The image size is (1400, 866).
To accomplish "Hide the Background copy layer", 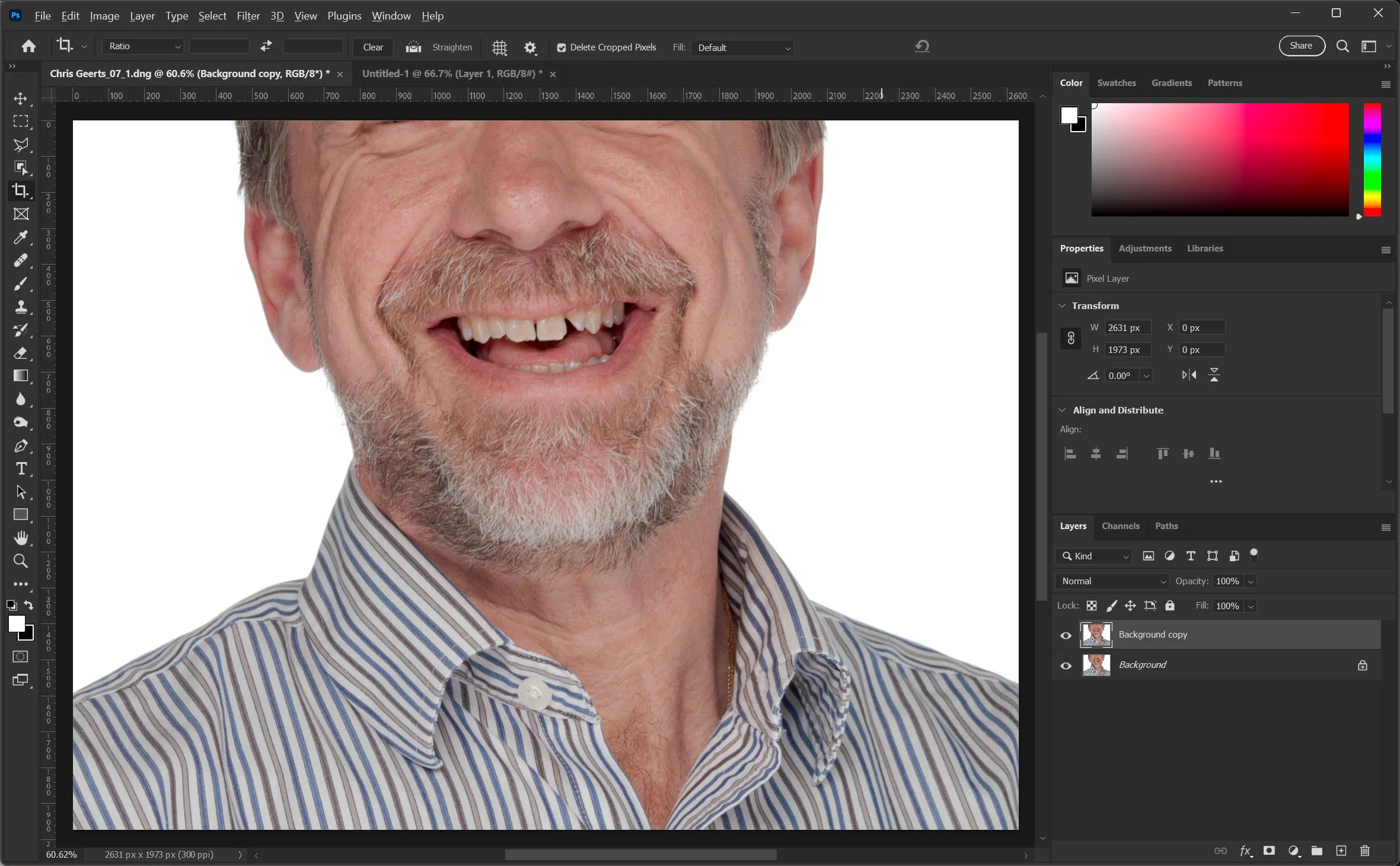I will pyautogui.click(x=1066, y=635).
